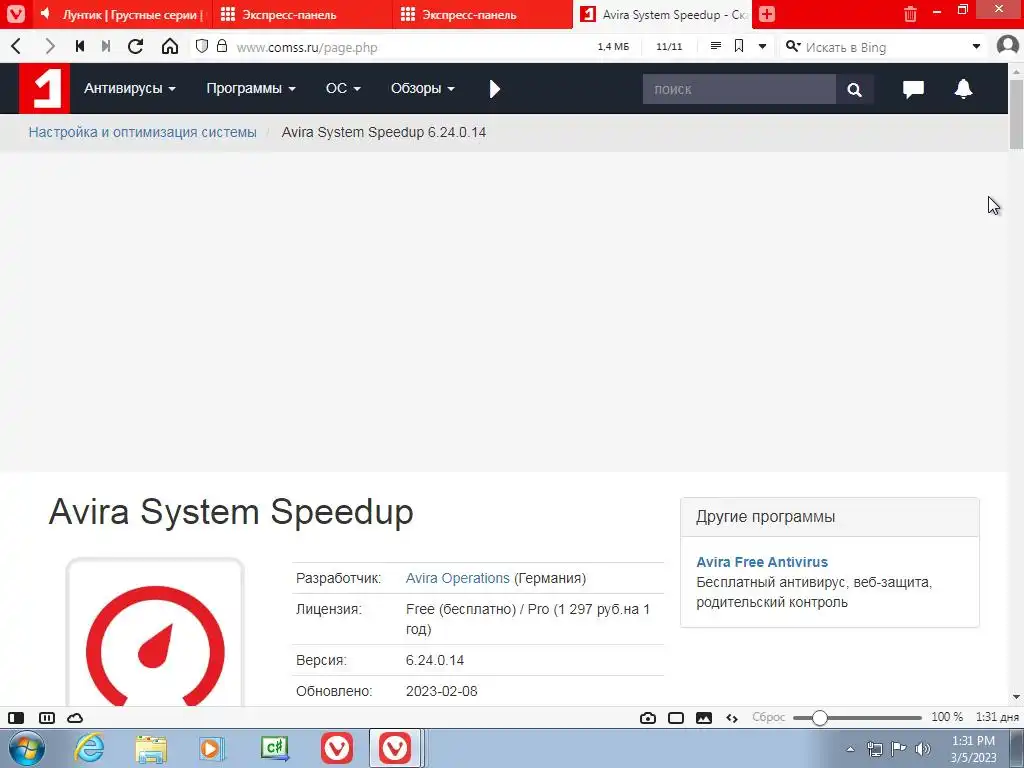Go back to the previous page
The width and height of the screenshot is (1024, 768).
click(17, 46)
